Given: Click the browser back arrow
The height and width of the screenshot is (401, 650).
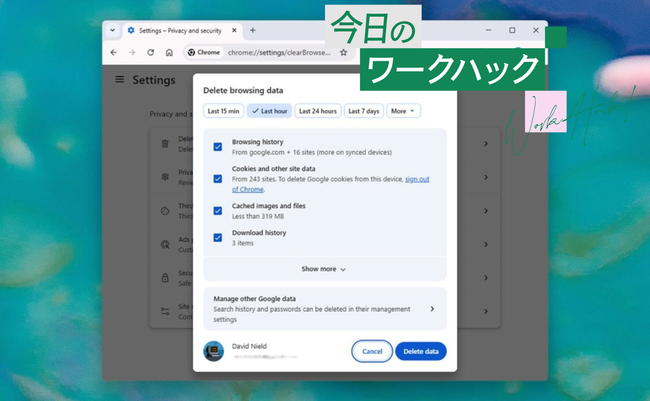Looking at the screenshot, I should [113, 52].
